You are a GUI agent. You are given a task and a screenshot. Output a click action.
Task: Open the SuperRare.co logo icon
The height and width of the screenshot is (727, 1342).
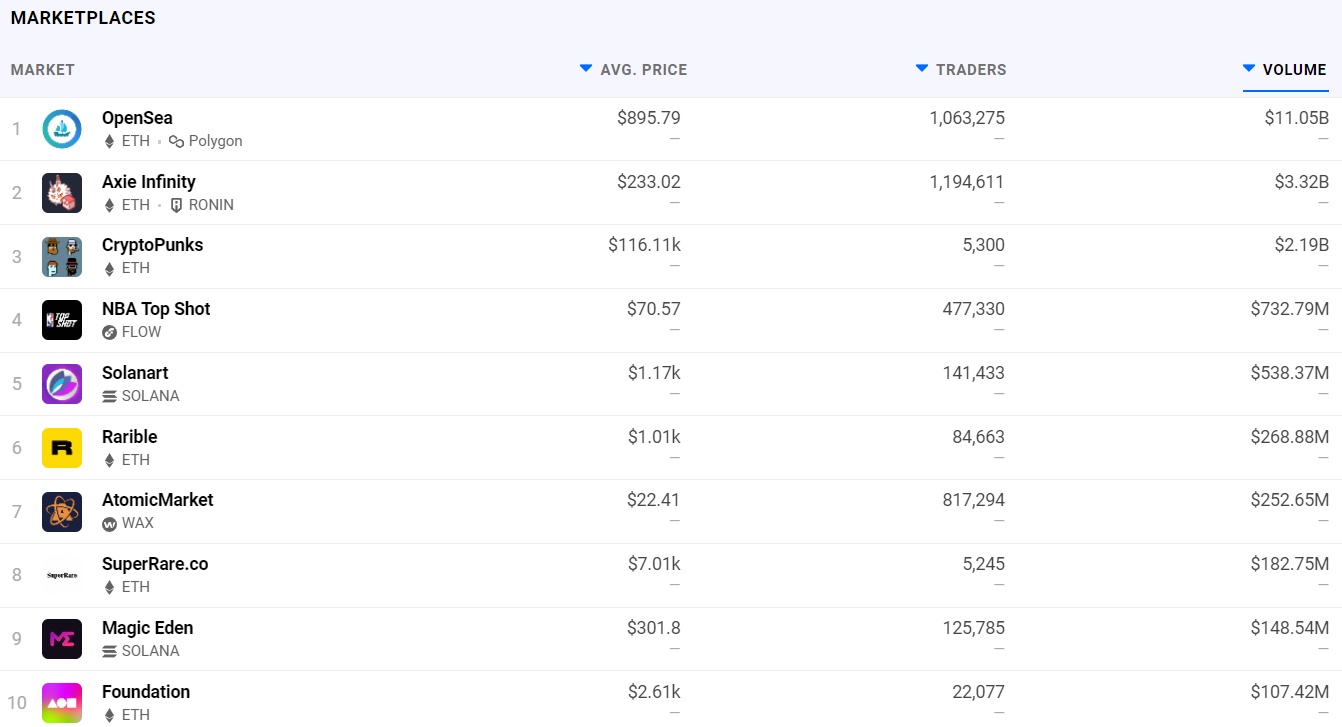[62, 575]
